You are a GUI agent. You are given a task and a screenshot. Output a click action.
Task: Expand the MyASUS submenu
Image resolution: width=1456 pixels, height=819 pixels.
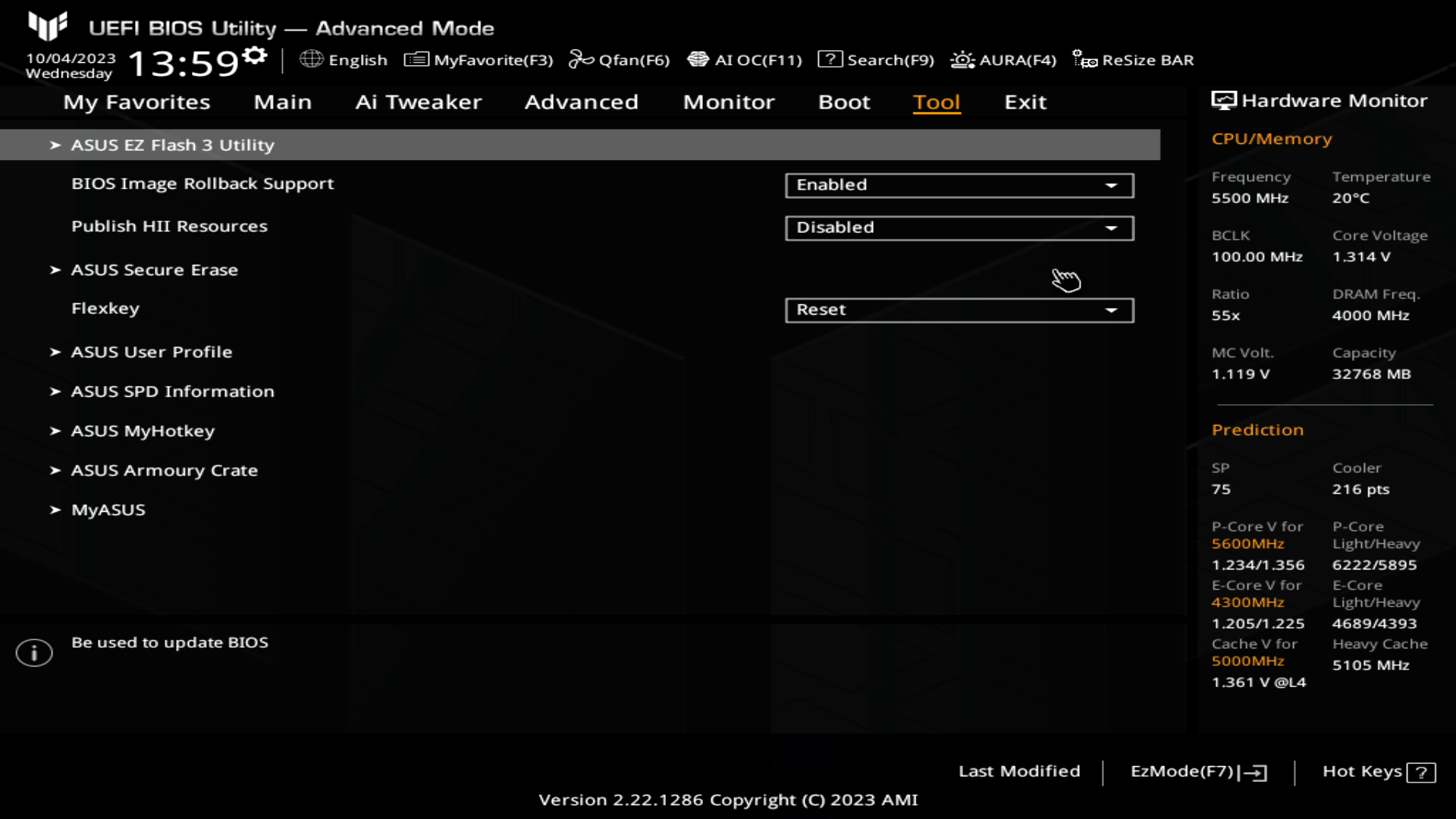click(98, 510)
